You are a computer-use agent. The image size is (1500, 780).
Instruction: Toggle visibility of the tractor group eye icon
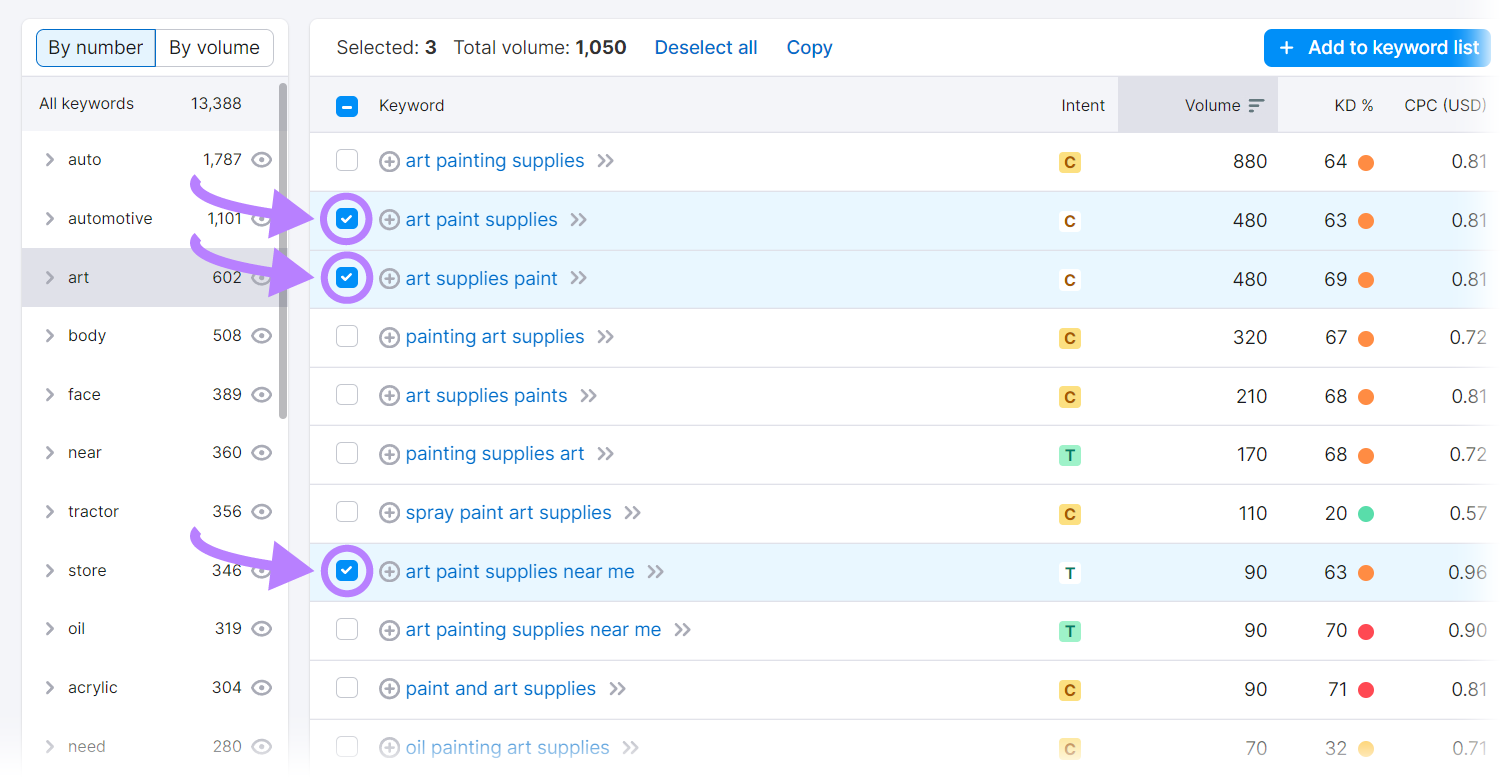coord(261,511)
